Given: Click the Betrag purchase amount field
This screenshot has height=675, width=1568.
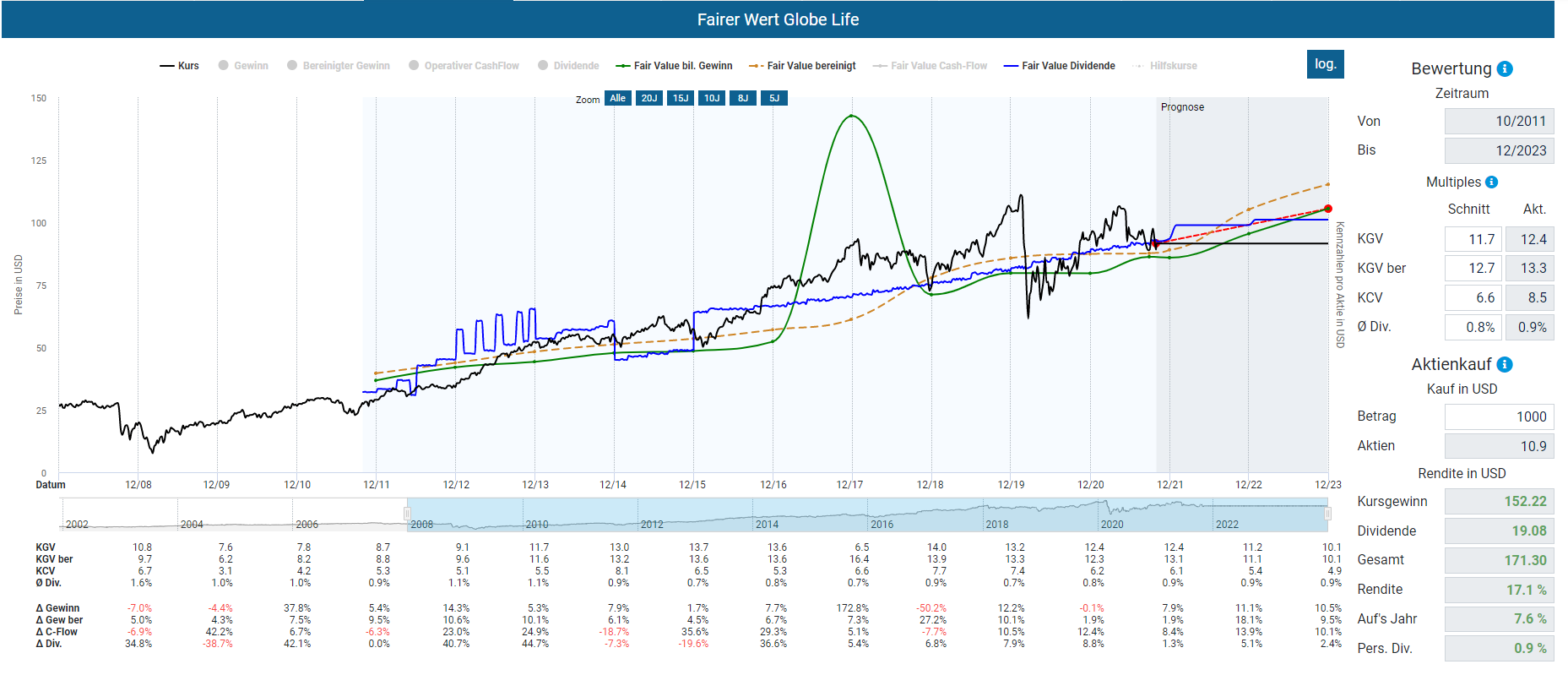Looking at the screenshot, I should pyautogui.click(x=1498, y=416).
